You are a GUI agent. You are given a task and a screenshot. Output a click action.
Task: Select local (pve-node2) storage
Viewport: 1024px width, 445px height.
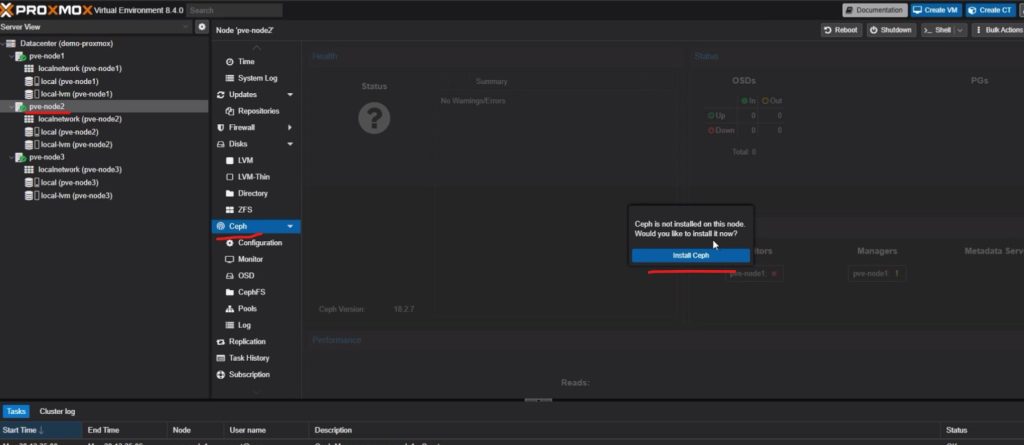point(69,132)
